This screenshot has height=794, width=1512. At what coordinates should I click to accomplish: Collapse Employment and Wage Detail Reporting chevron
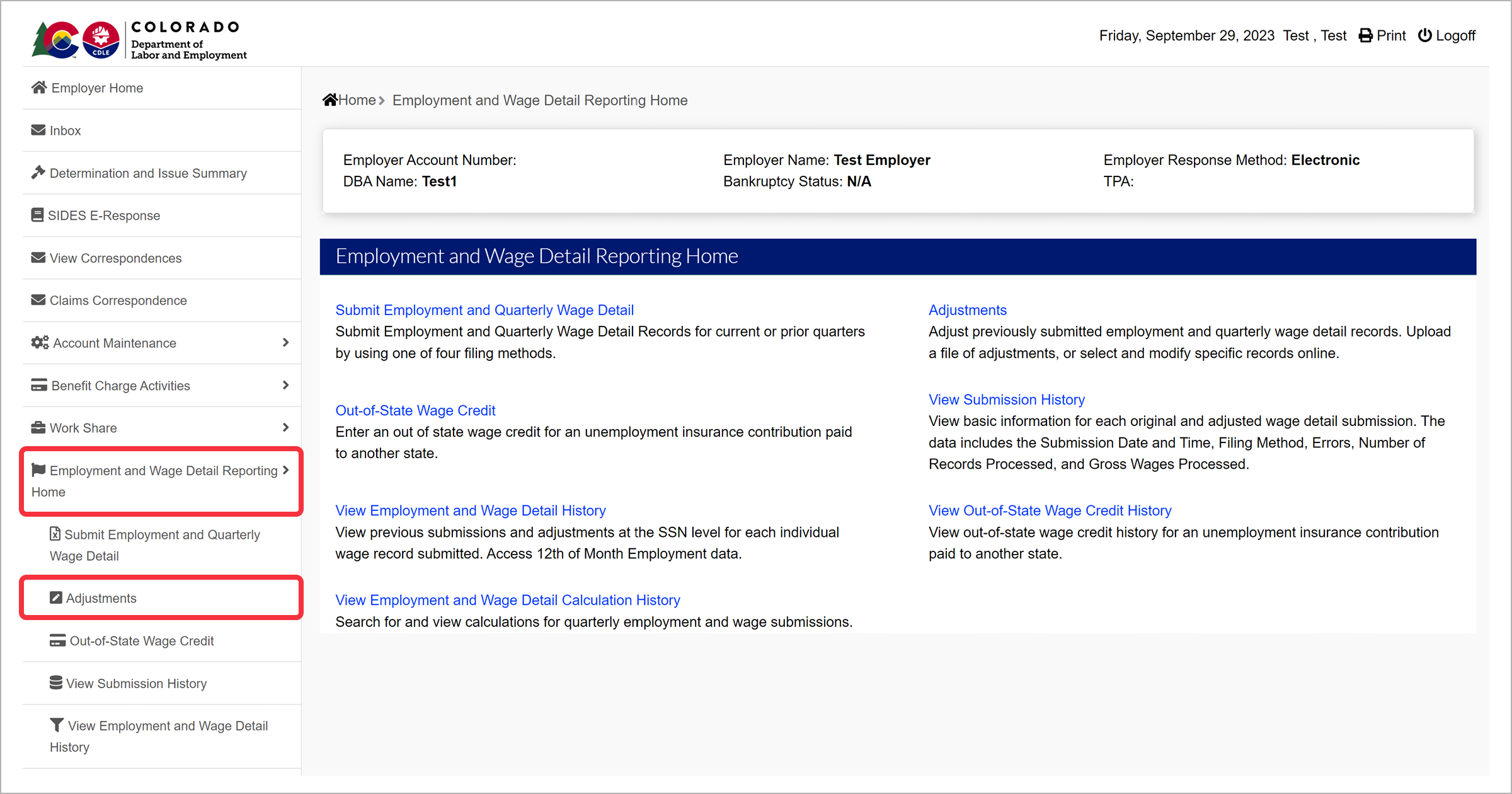click(285, 471)
